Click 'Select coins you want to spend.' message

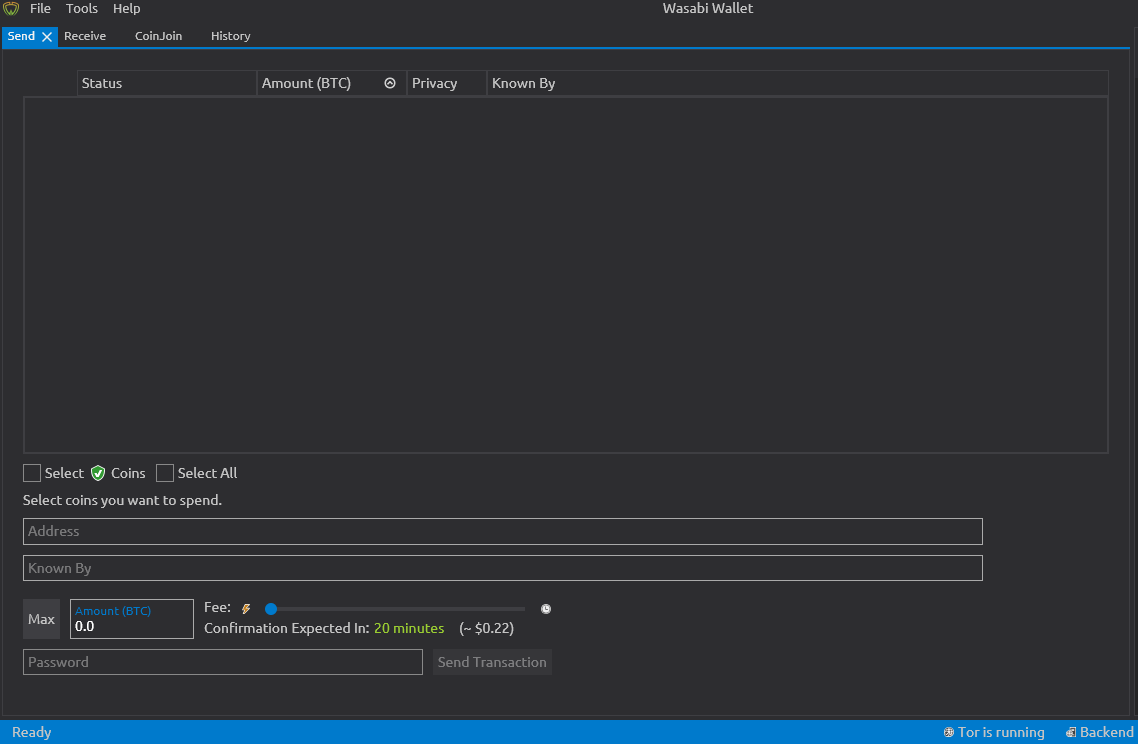(123, 500)
